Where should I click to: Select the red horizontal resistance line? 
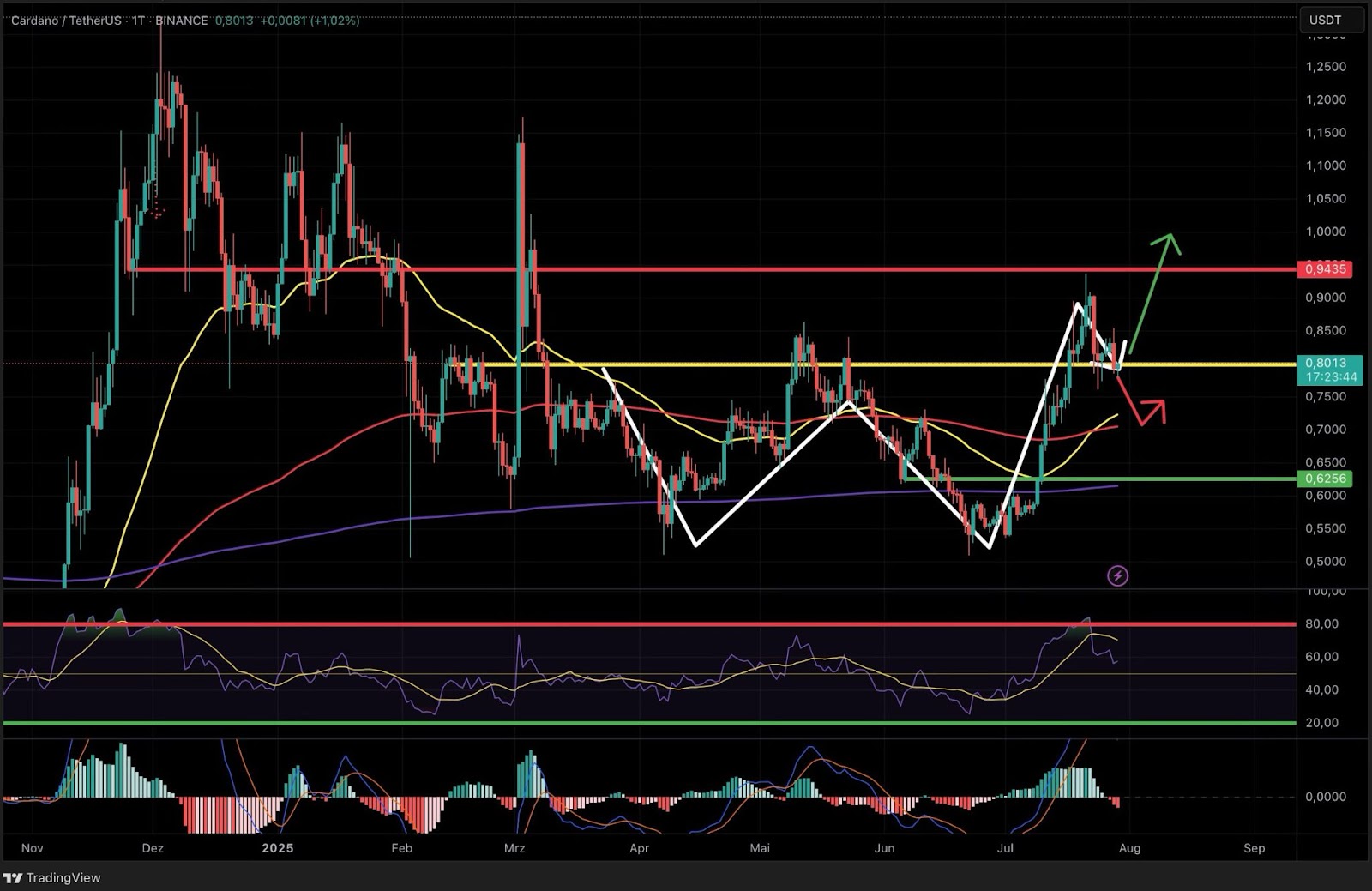[x=686, y=269]
